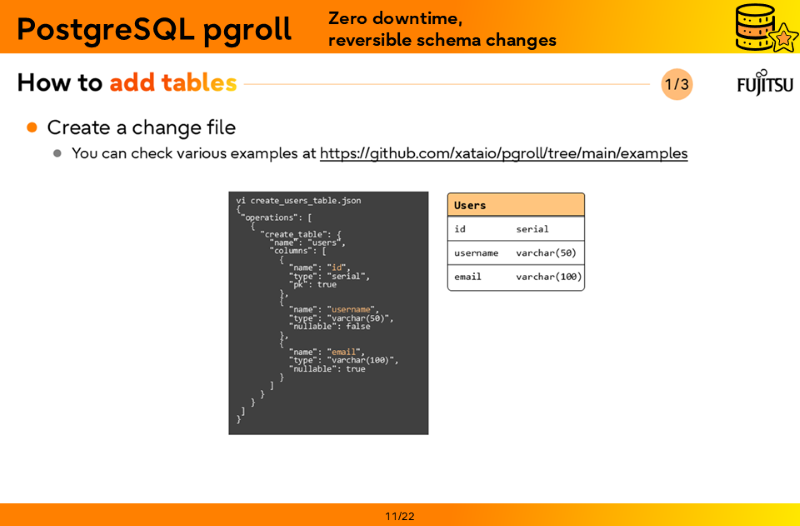Select the id row in Users table
The width and height of the screenshot is (800, 526).
tap(515, 229)
